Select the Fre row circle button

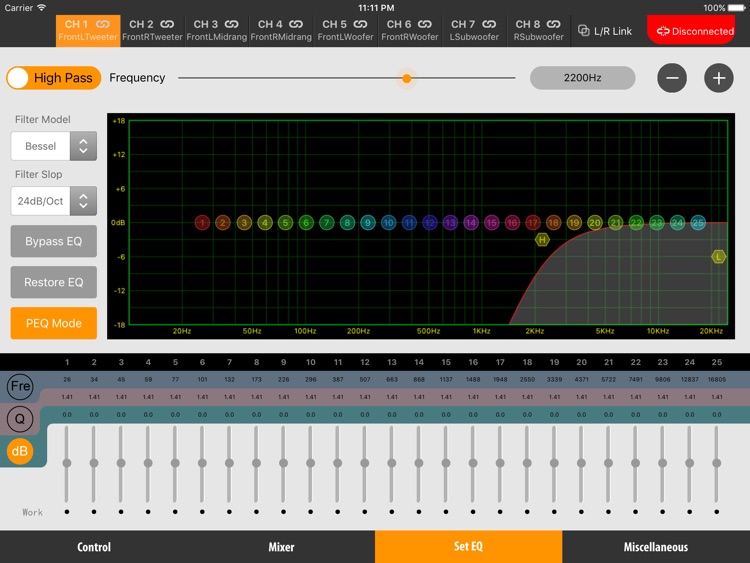pos(20,386)
